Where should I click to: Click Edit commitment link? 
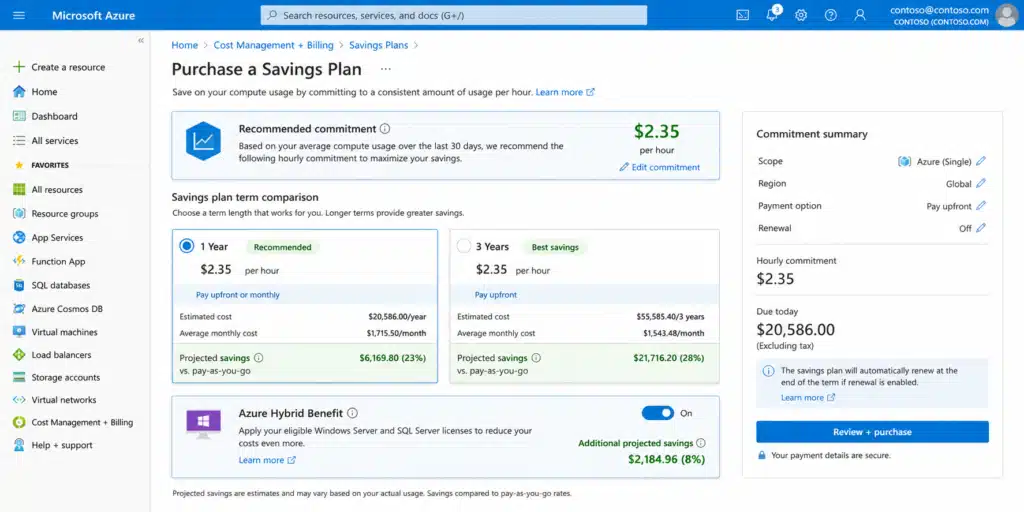pos(660,167)
